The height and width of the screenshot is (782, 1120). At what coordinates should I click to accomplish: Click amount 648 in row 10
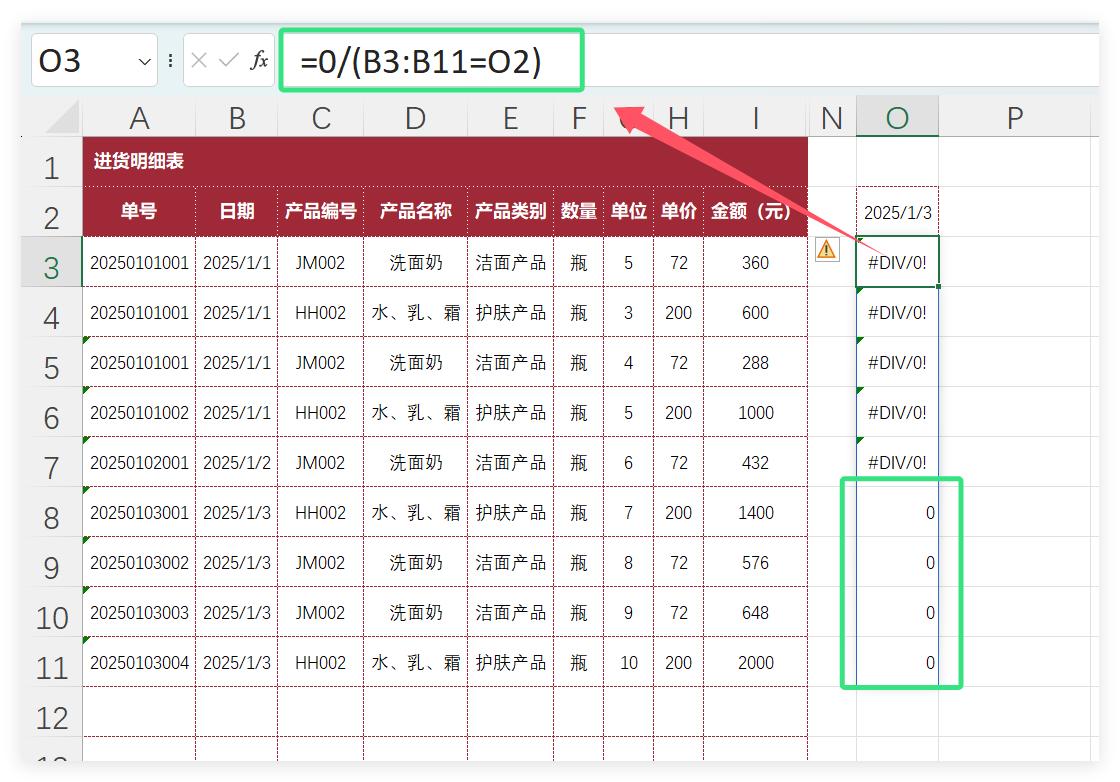[756, 612]
